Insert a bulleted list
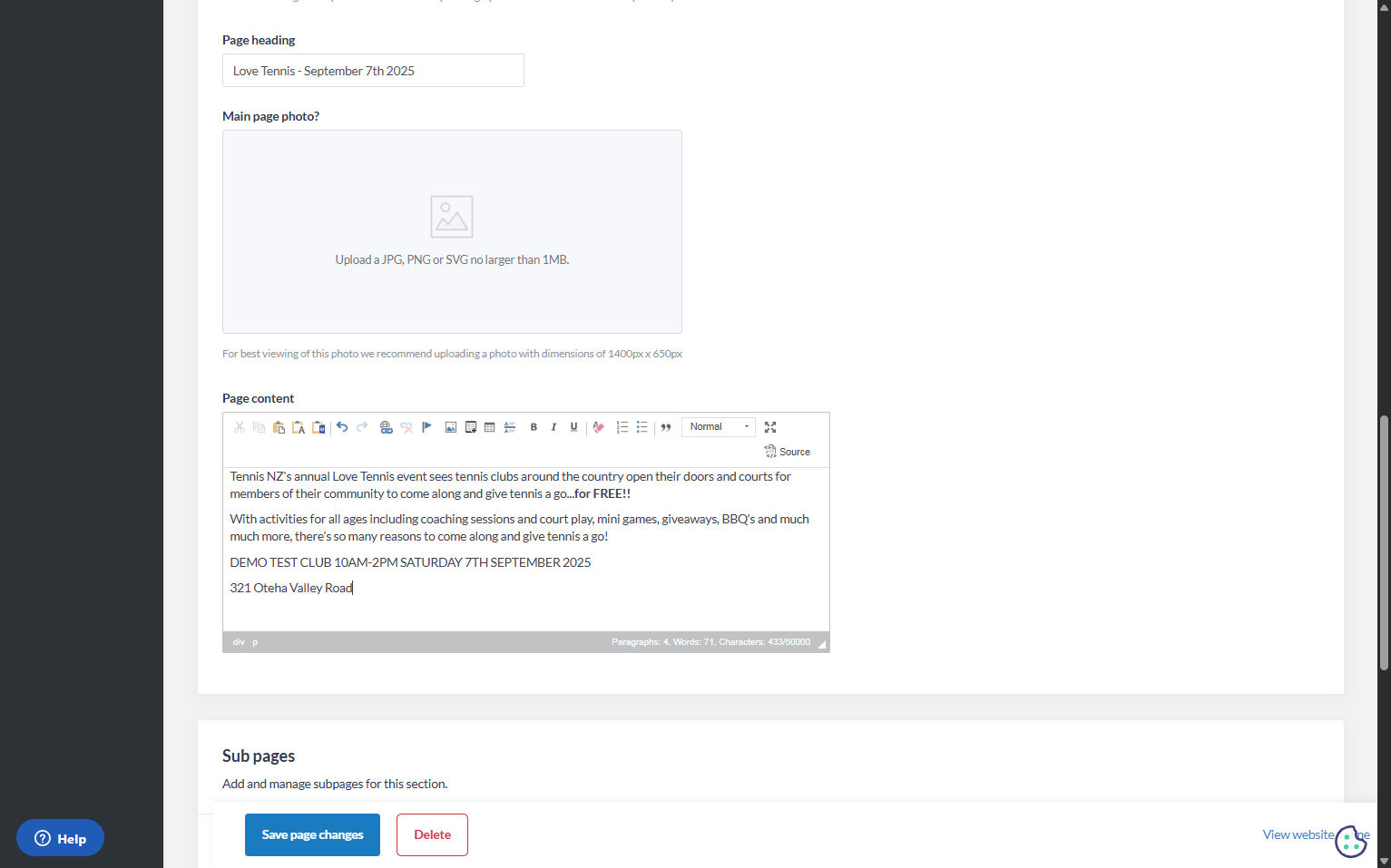The width and height of the screenshot is (1391, 868). [642, 427]
